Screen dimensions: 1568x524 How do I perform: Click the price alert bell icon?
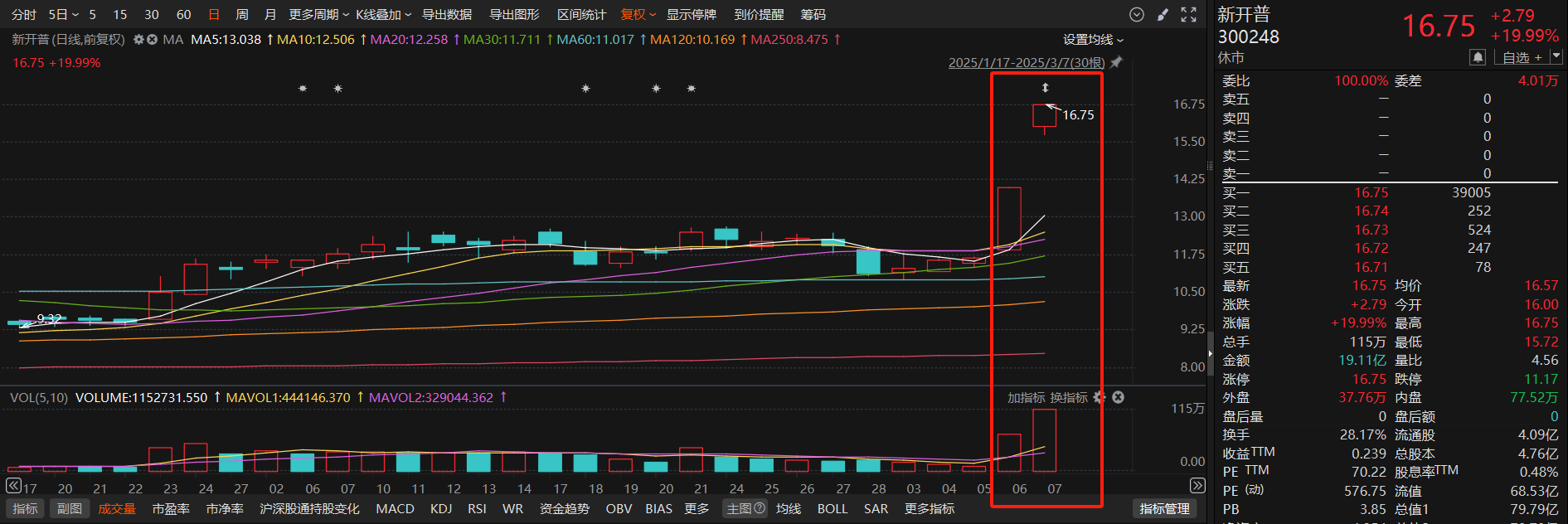tap(1477, 57)
